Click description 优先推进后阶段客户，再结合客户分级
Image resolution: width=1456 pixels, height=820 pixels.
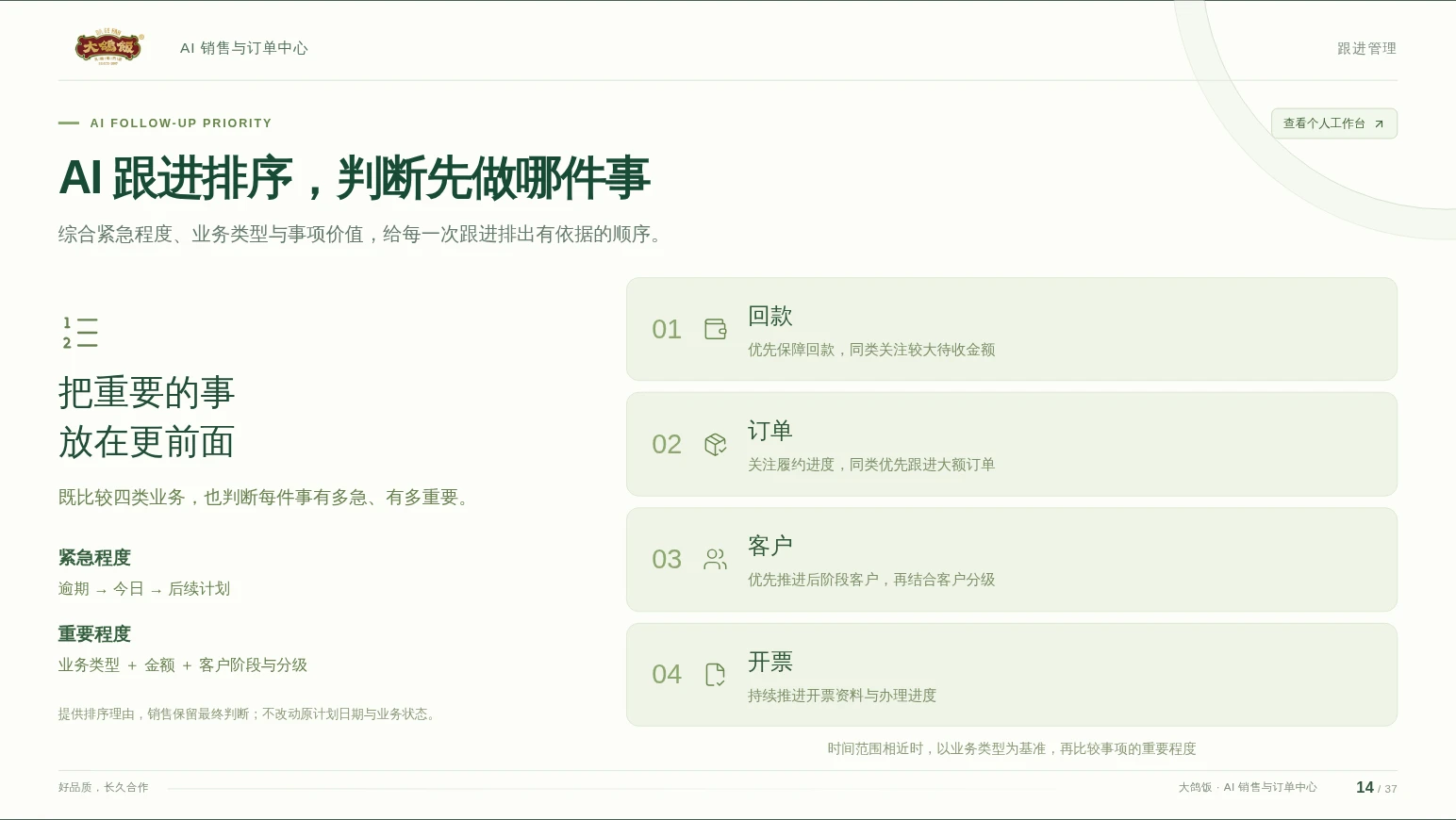[x=871, y=580]
